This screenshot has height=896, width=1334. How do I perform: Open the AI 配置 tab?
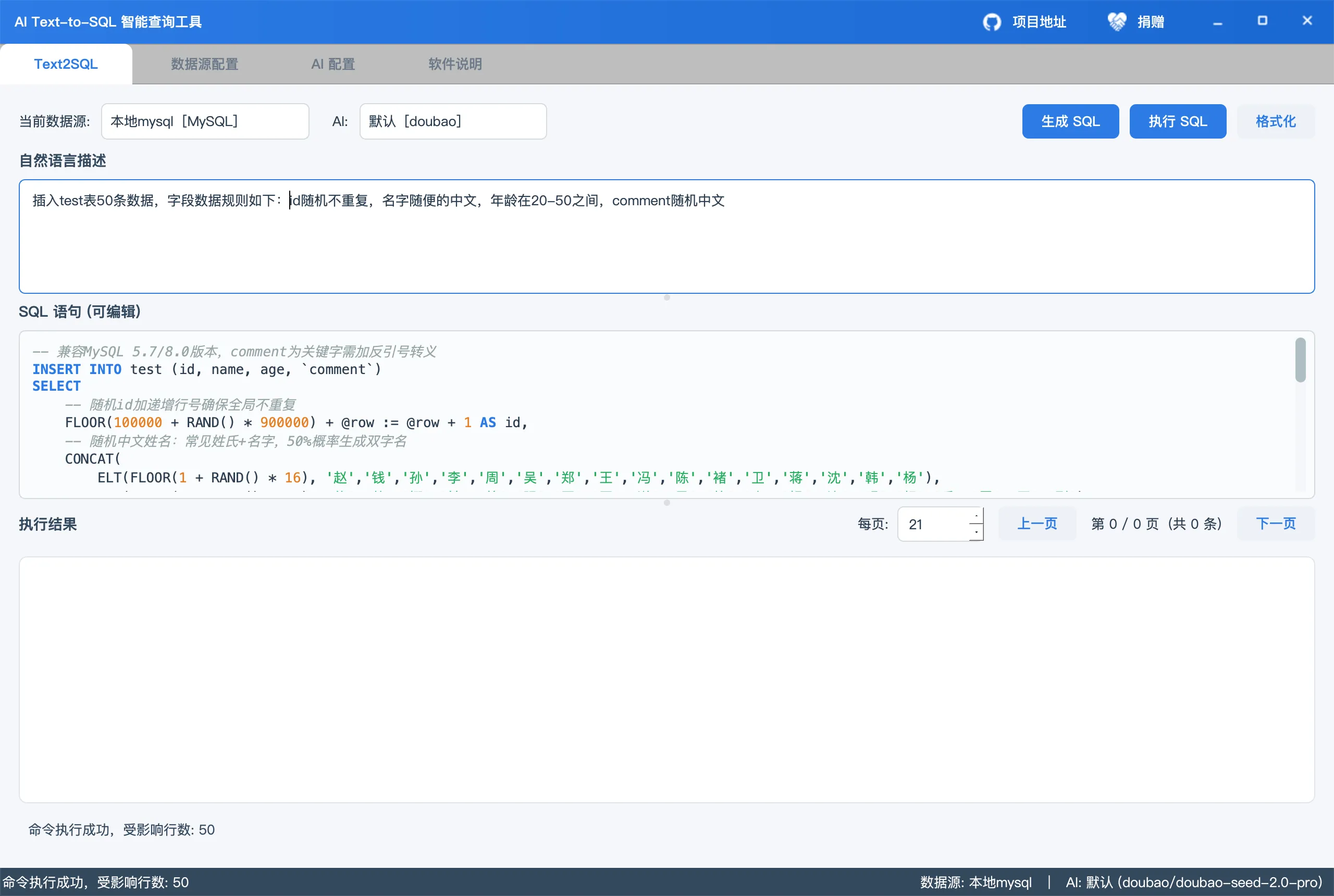tap(333, 64)
